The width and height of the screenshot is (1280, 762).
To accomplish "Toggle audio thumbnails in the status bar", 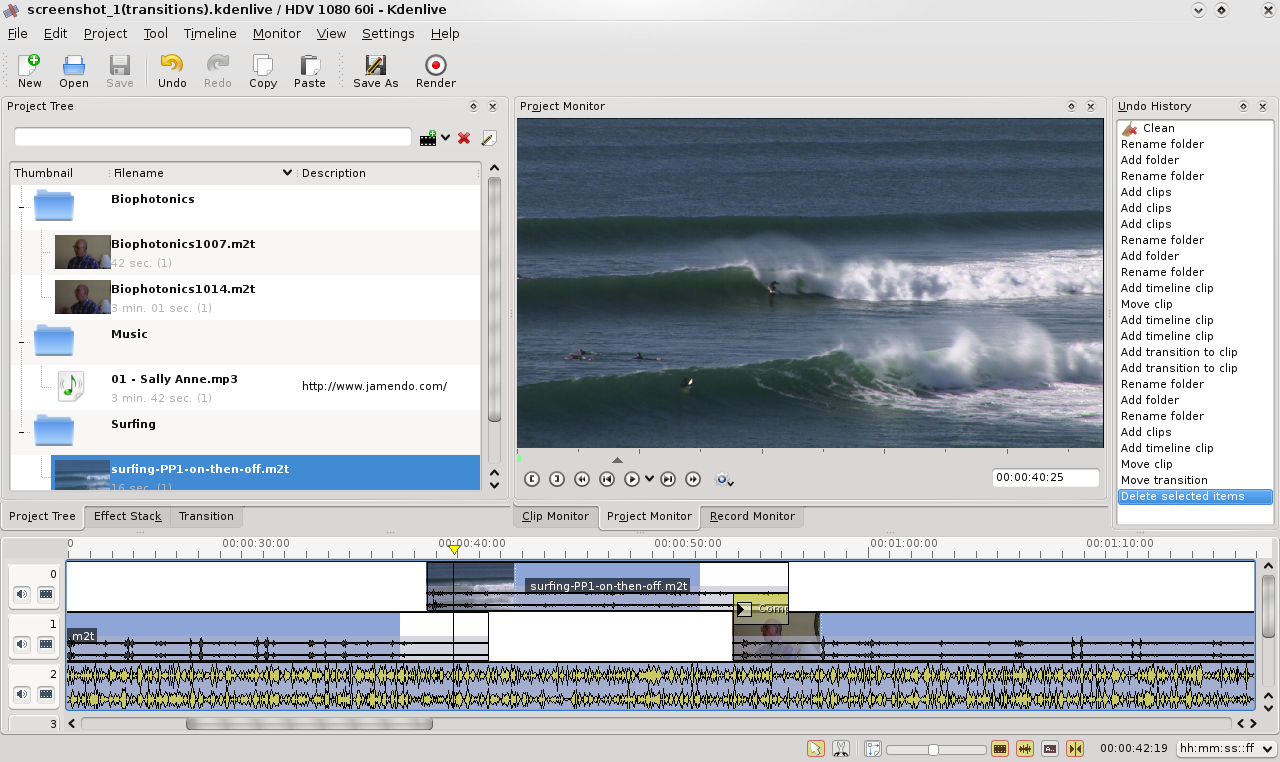I will [1024, 748].
